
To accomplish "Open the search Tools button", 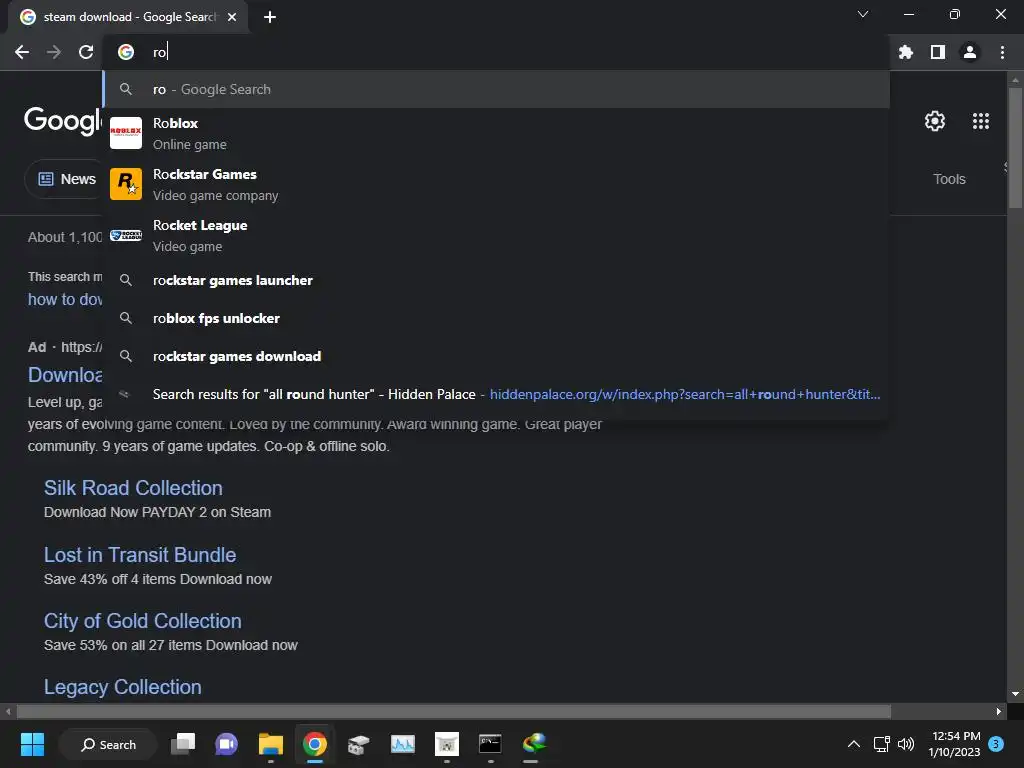I will 948,179.
